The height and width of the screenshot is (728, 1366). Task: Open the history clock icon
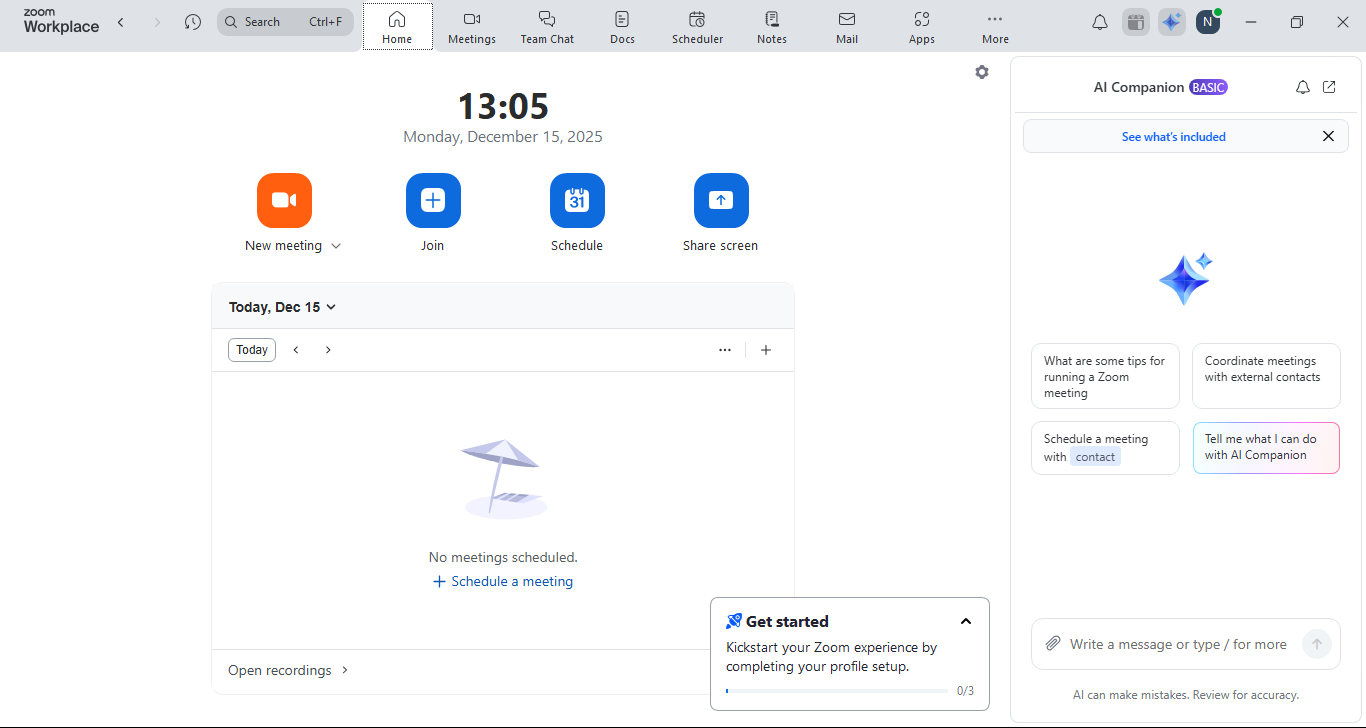[193, 22]
